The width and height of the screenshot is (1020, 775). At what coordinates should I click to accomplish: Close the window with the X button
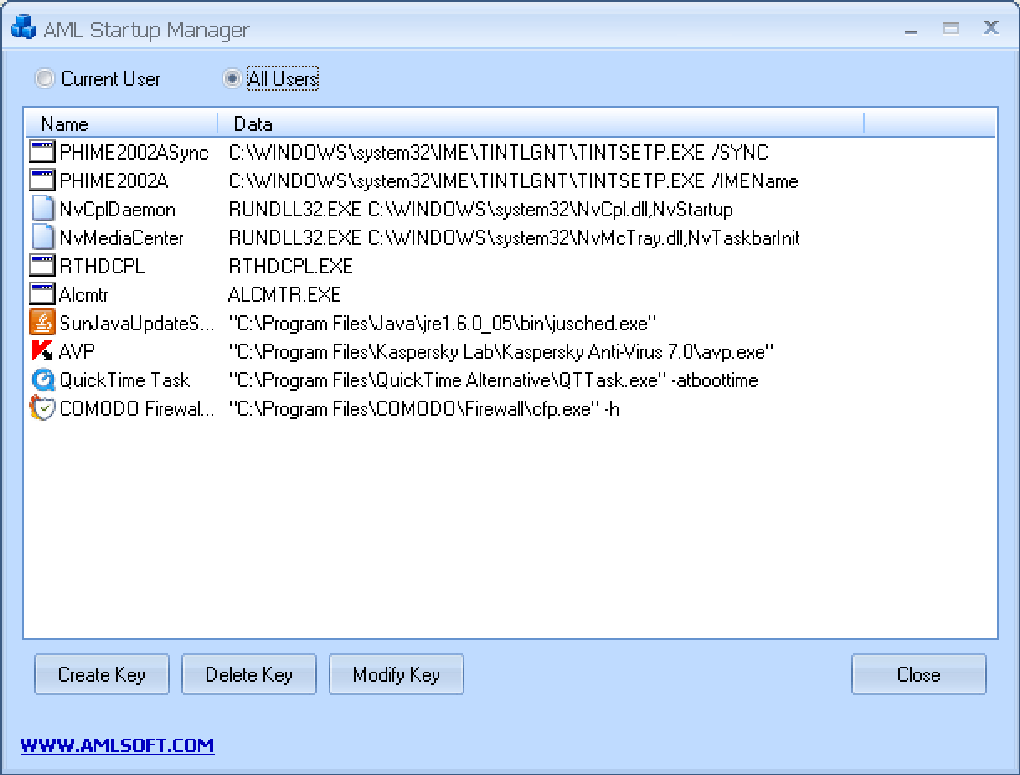[x=991, y=27]
